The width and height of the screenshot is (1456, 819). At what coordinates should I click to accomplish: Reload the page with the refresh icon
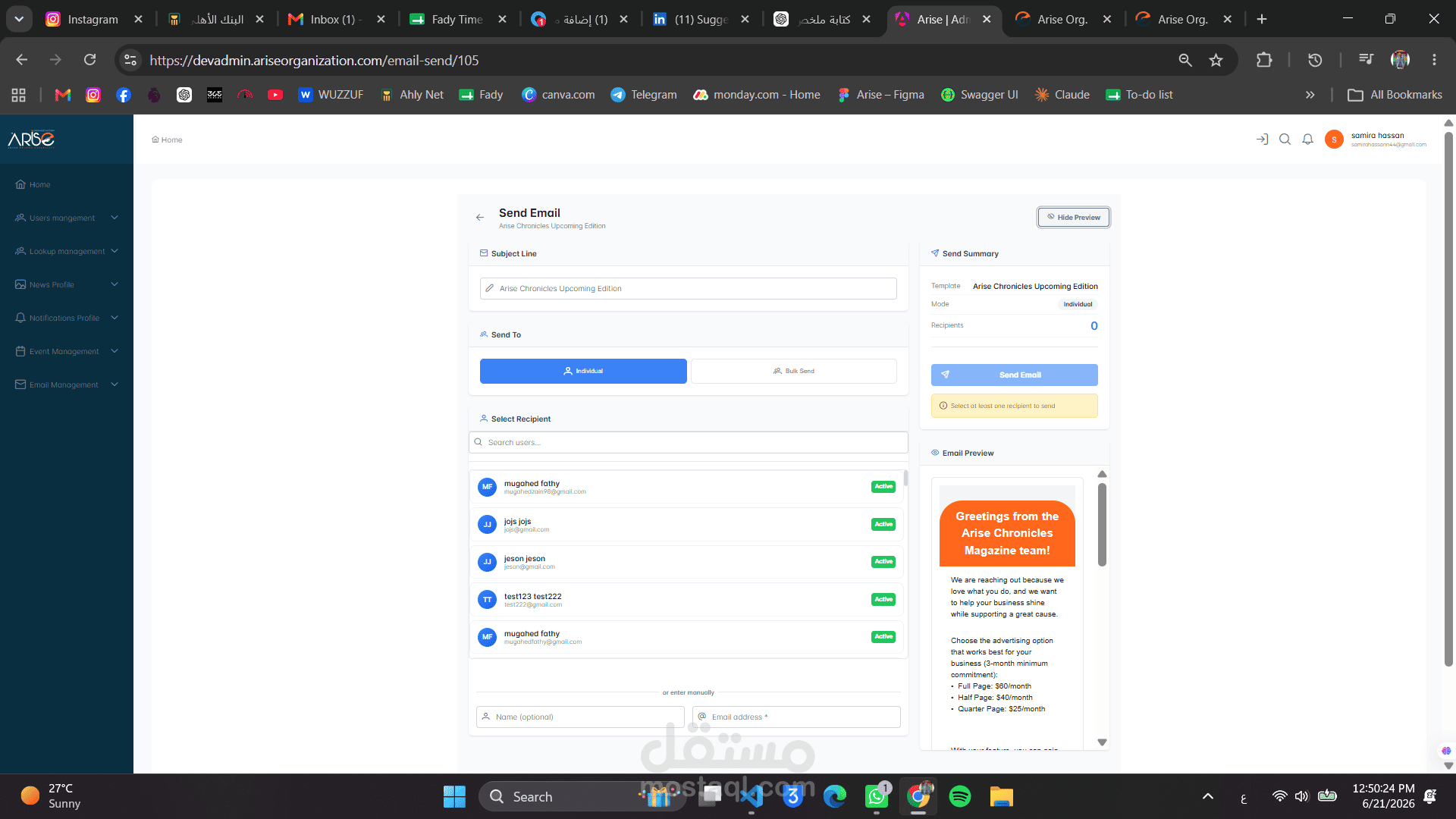coord(89,60)
